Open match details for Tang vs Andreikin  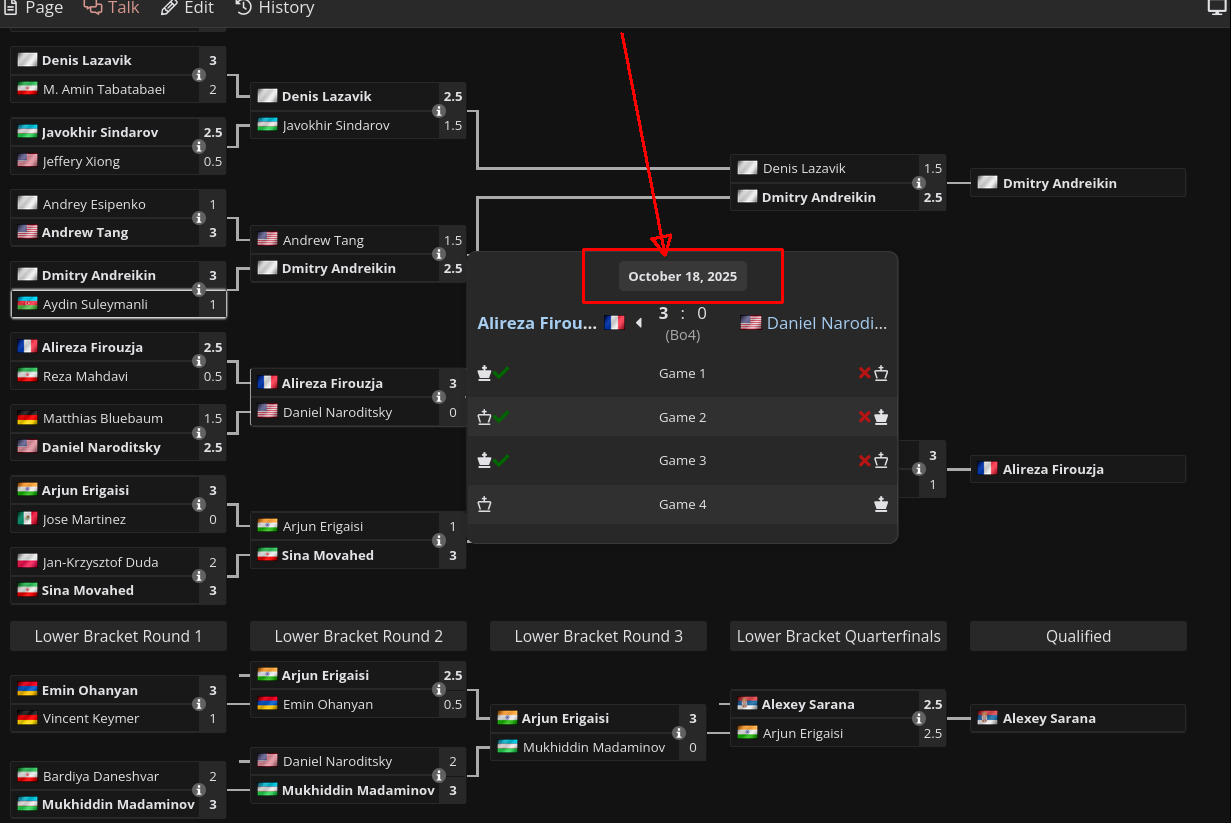point(438,254)
